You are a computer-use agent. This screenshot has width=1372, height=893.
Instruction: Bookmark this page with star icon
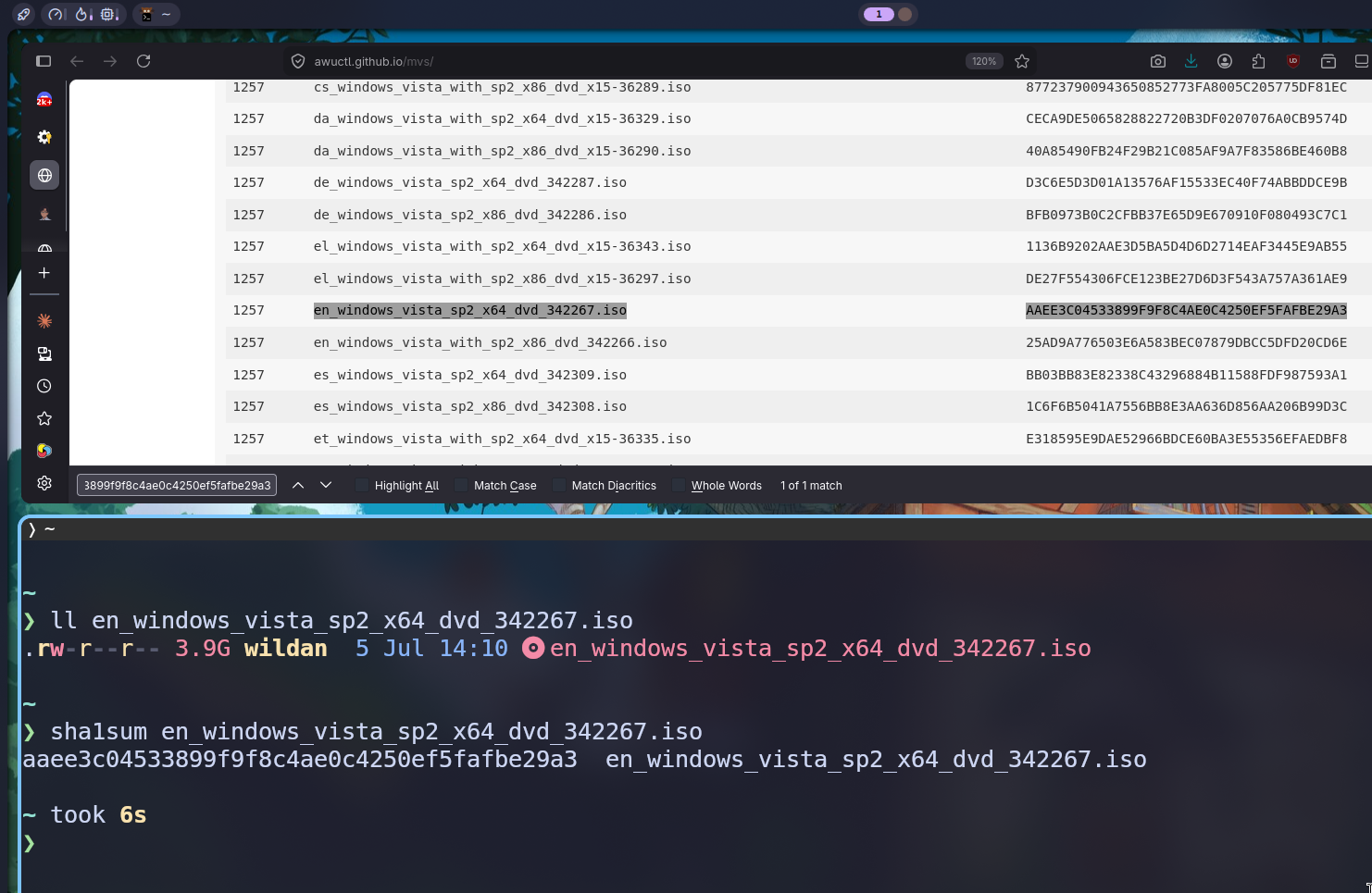click(1022, 61)
